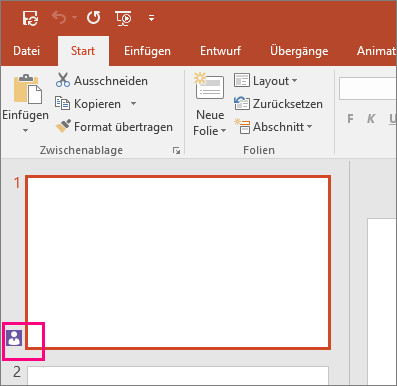Select the Start ribbon tab
This screenshot has width=397, height=386.
(83, 51)
